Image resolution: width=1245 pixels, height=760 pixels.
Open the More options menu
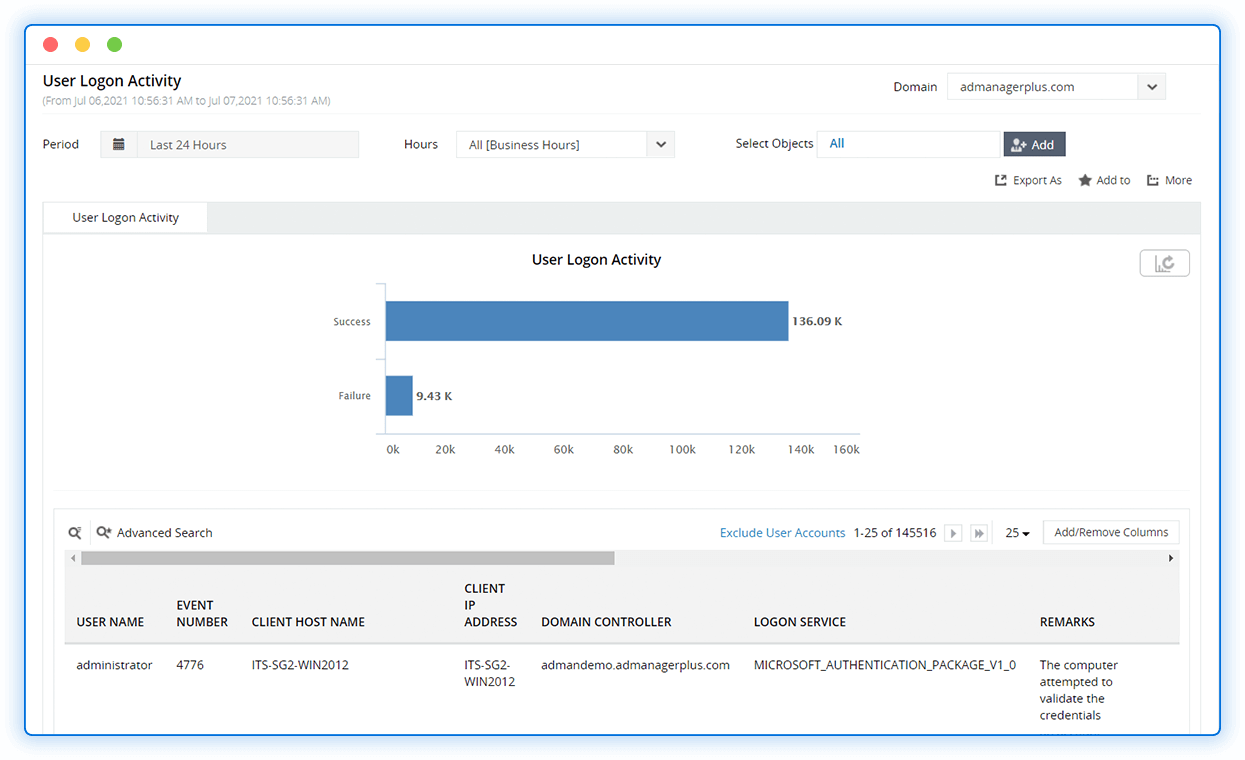tap(1168, 180)
